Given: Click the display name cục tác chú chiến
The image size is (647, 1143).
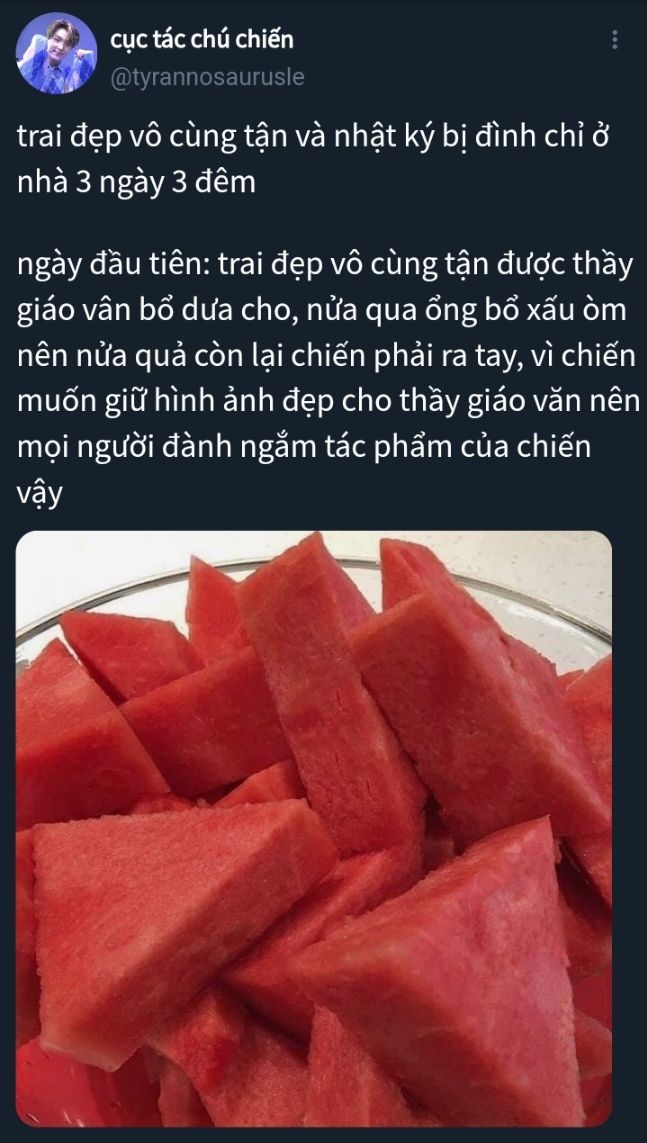Looking at the screenshot, I should 202,39.
